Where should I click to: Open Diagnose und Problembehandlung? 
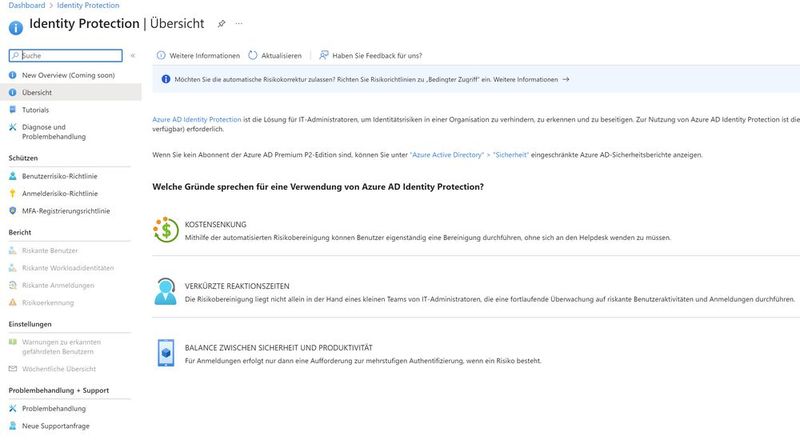54,132
